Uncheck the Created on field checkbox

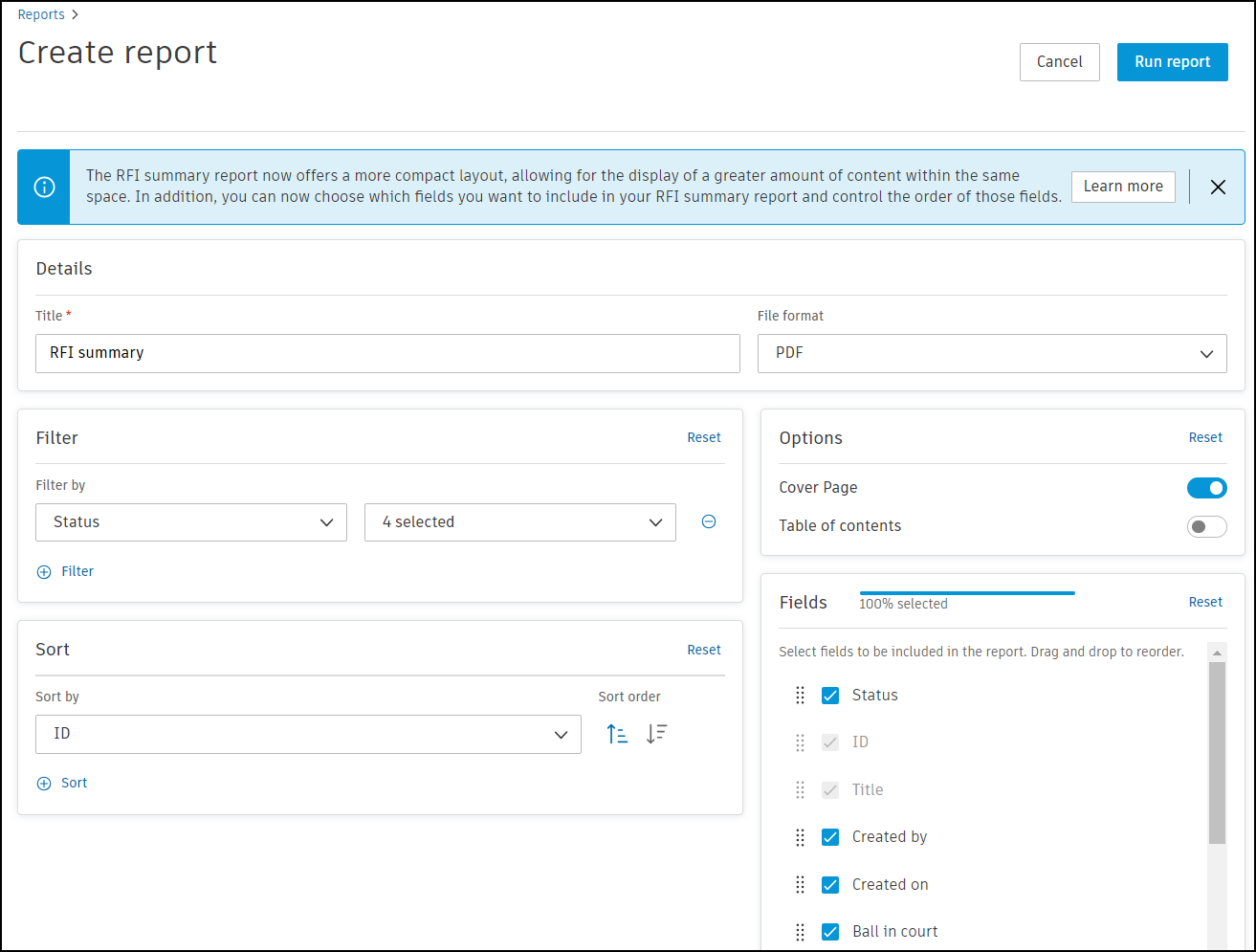(830, 885)
